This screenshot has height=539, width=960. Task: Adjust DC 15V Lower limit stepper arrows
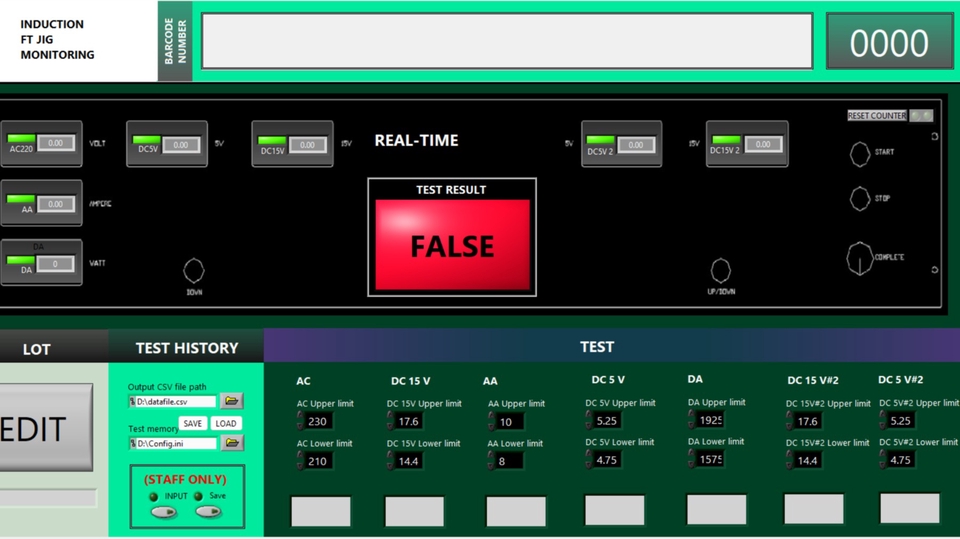(x=390, y=460)
